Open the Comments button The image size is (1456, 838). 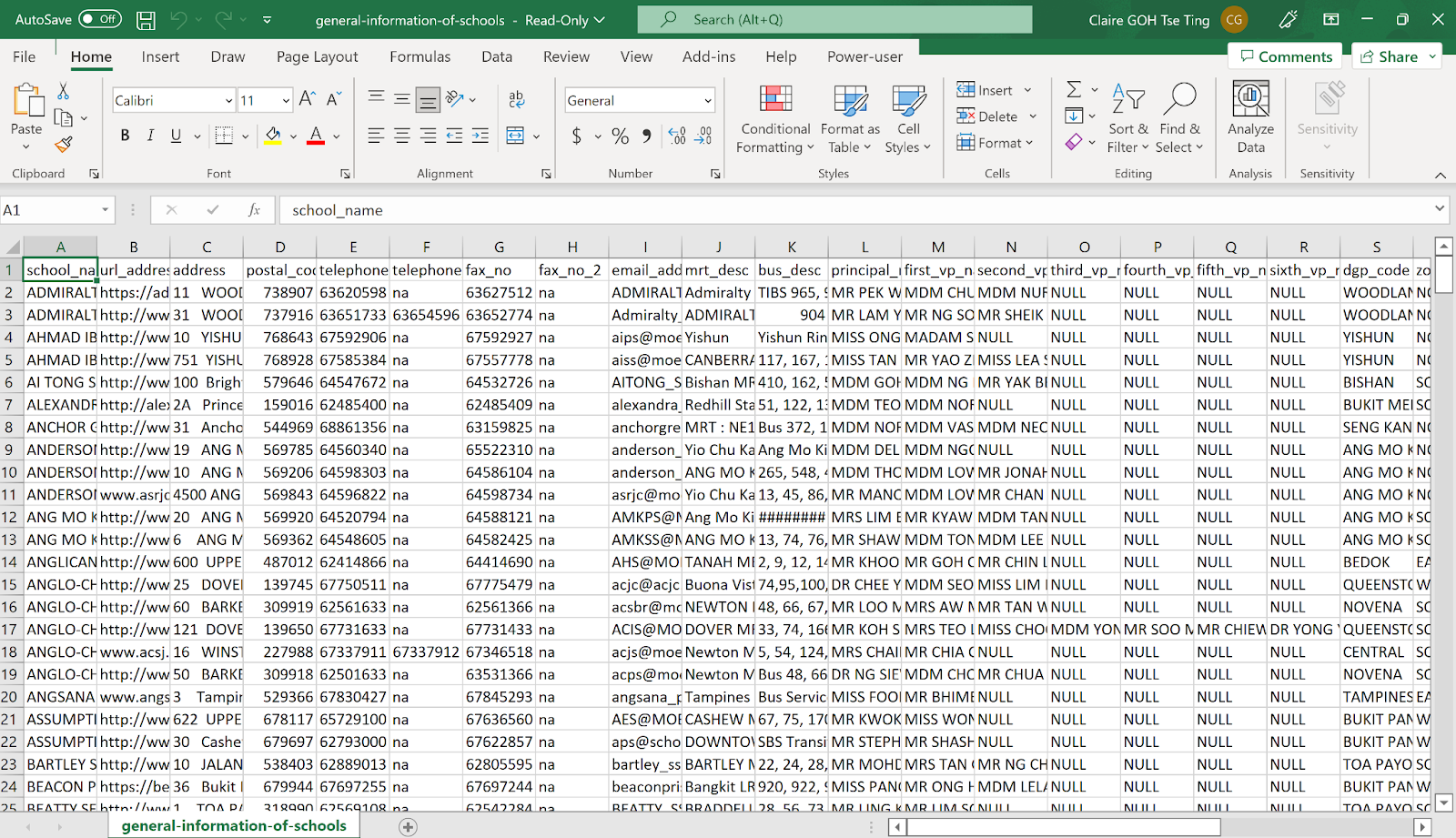point(1285,56)
